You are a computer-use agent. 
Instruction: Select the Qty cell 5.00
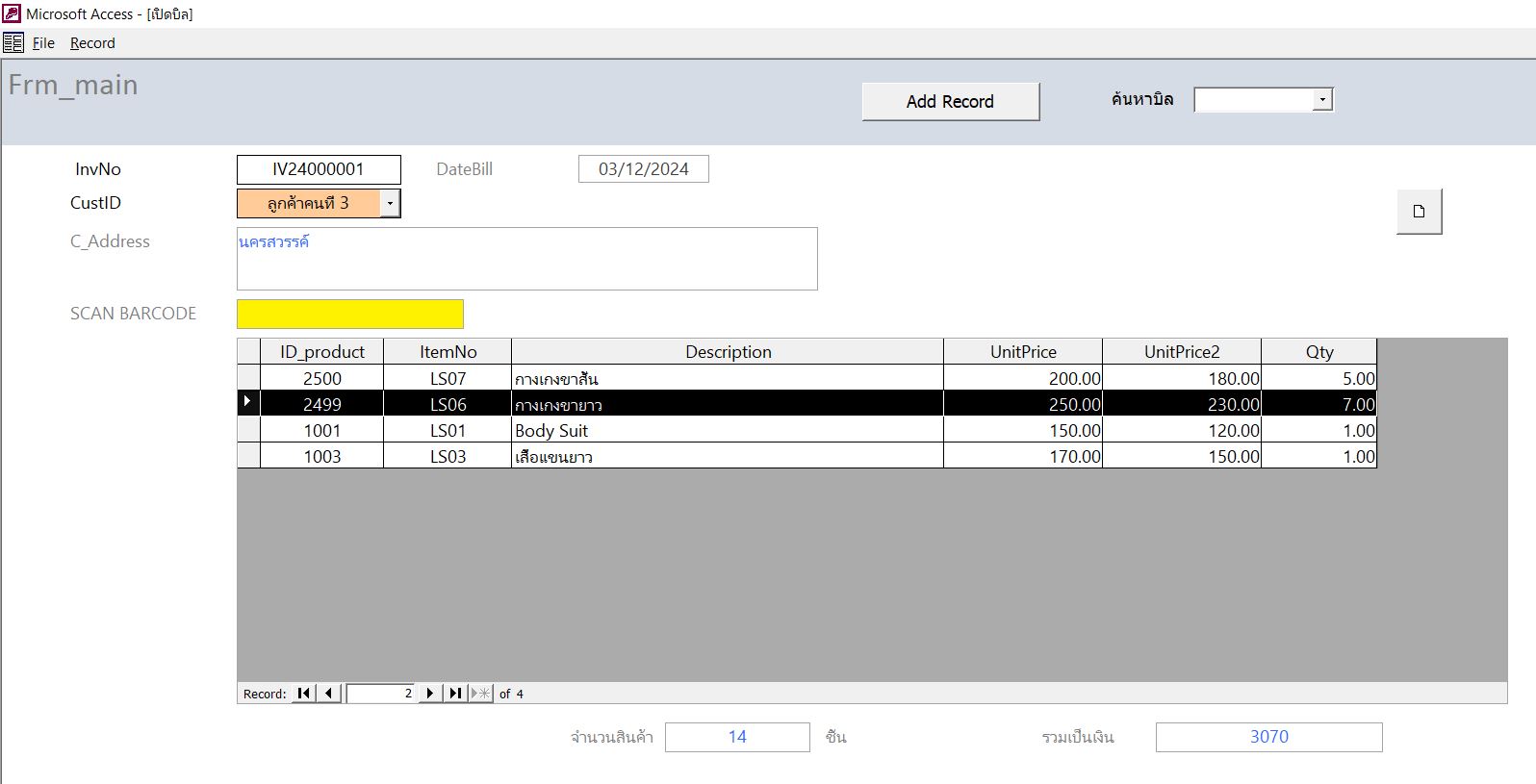point(1319,378)
